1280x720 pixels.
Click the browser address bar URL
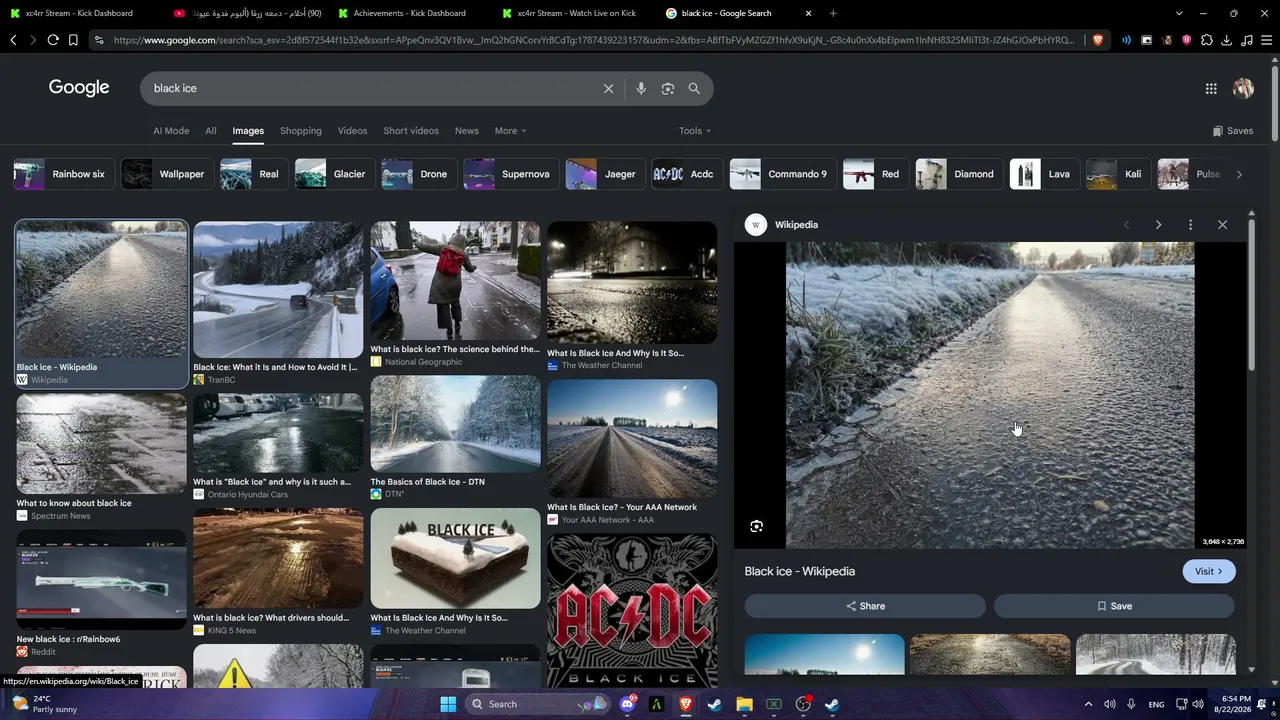[594, 40]
